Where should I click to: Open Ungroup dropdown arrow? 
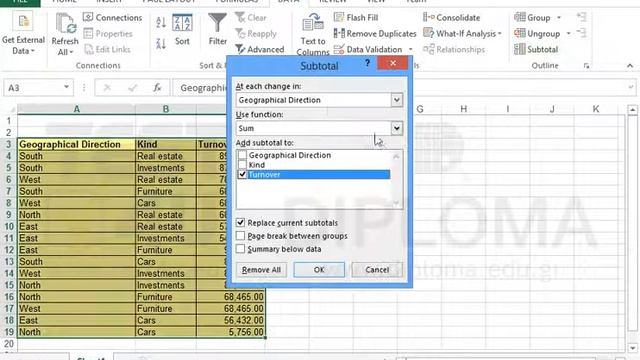coord(568,33)
